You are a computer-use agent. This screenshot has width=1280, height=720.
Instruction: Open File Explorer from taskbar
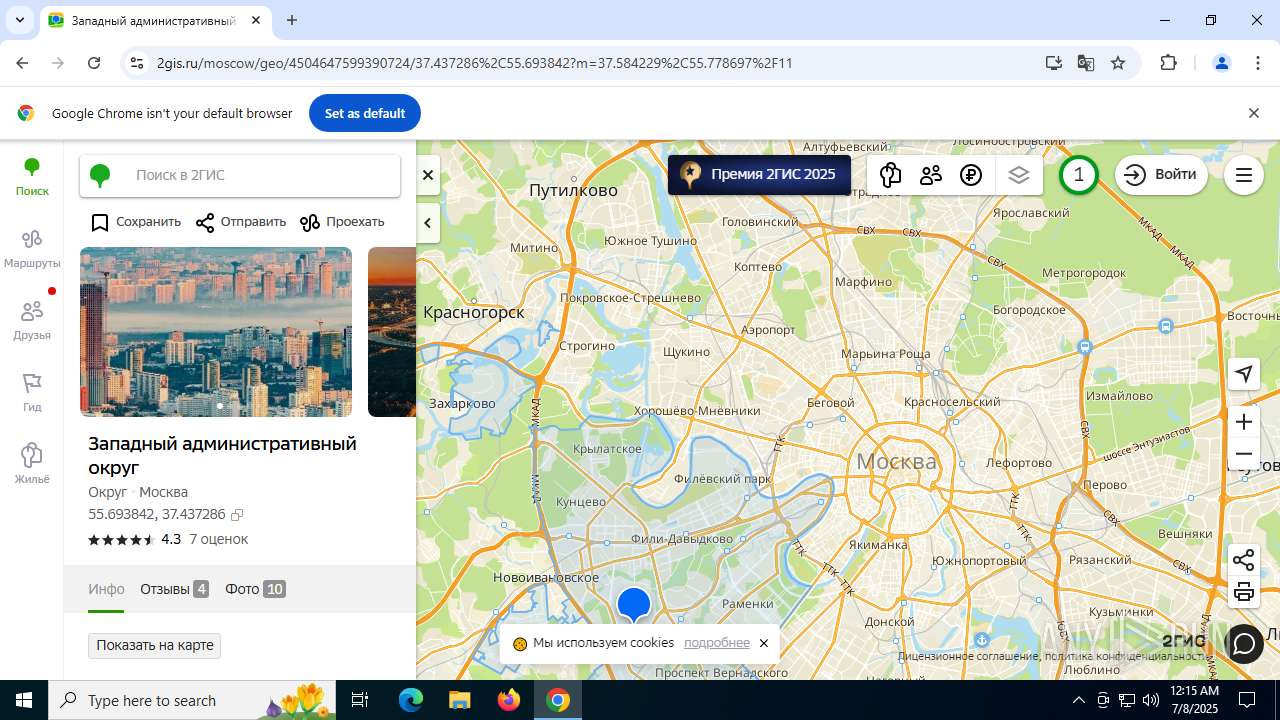click(x=460, y=700)
